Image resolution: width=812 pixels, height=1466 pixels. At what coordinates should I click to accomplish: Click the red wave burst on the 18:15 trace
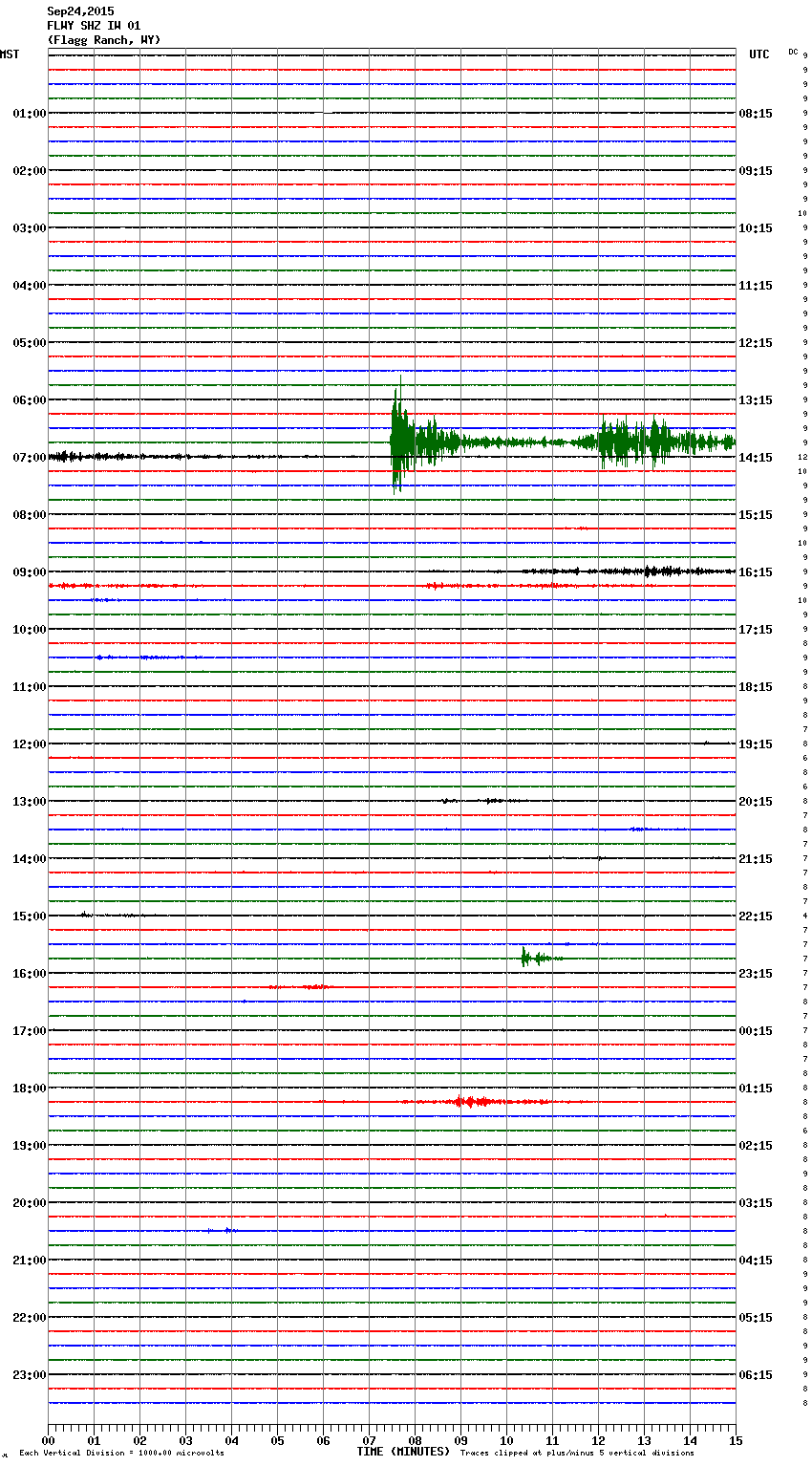click(x=475, y=1102)
